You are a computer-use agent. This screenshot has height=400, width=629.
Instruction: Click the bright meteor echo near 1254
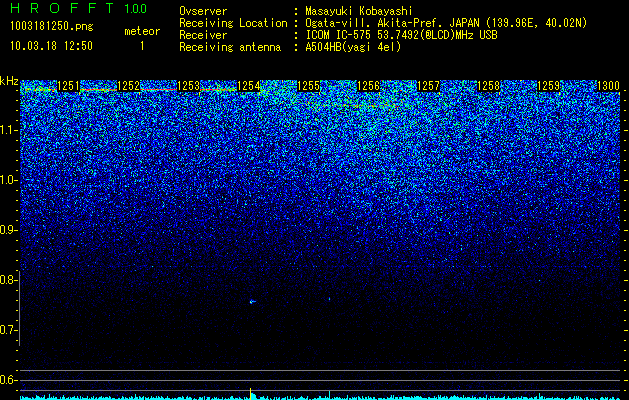252,302
